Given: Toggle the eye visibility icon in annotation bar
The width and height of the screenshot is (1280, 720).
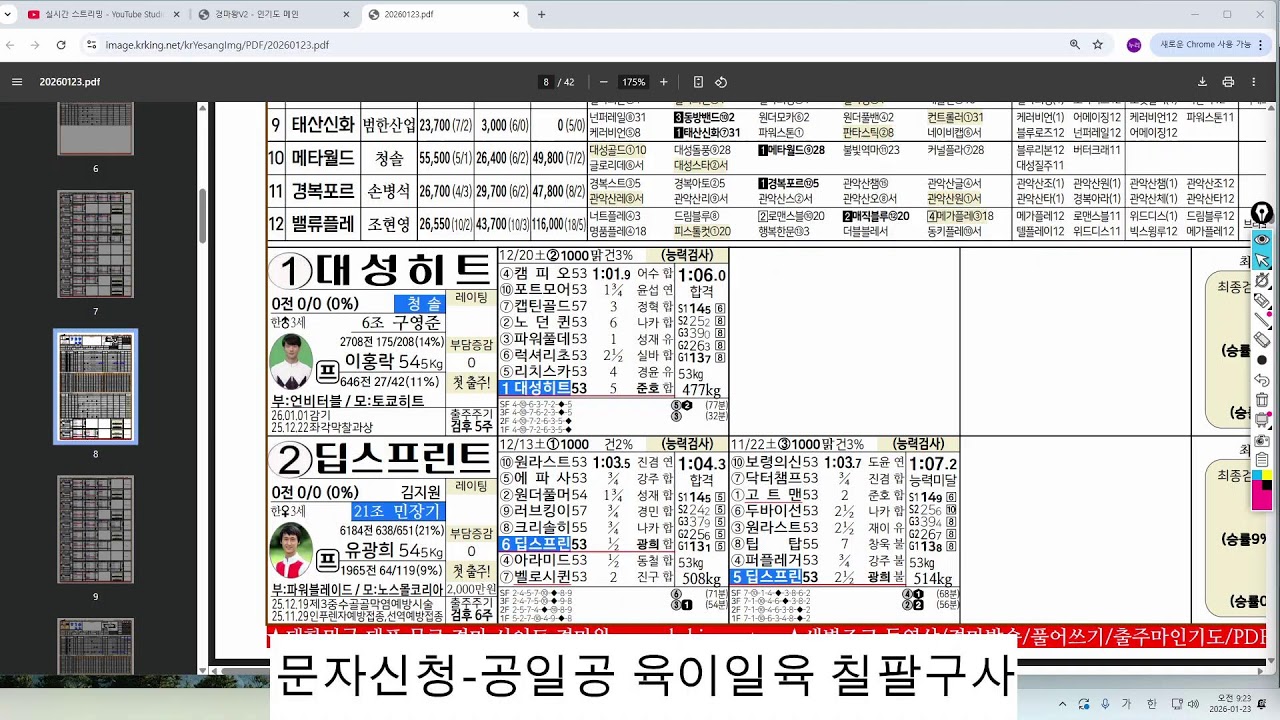Looking at the screenshot, I should [1262, 240].
